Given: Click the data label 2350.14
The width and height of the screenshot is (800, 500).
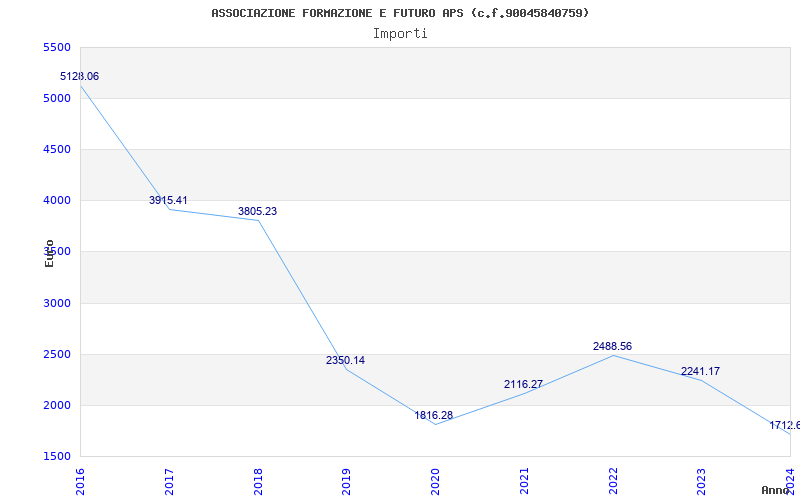Looking at the screenshot, I should pos(345,360).
